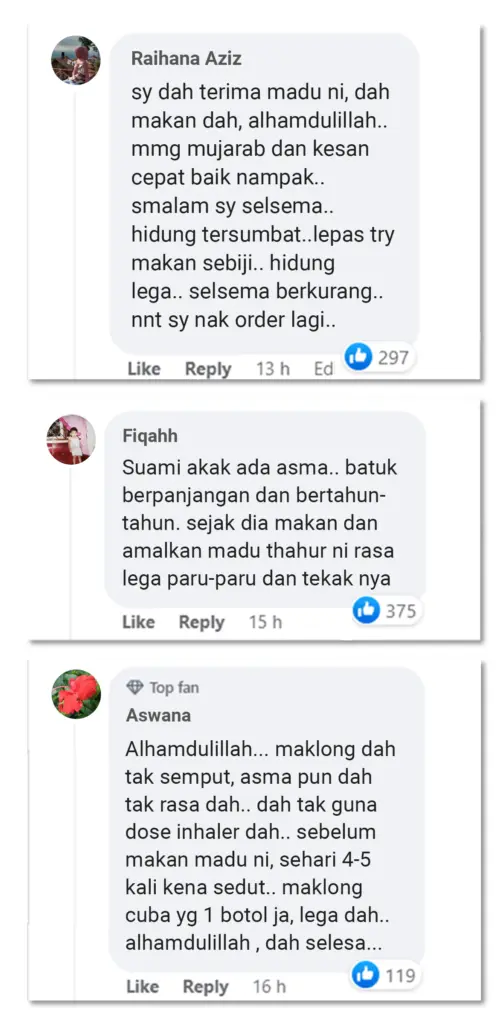504x1024 pixels.
Task: Reply to Fiqahh's comment
Action: tap(202, 622)
